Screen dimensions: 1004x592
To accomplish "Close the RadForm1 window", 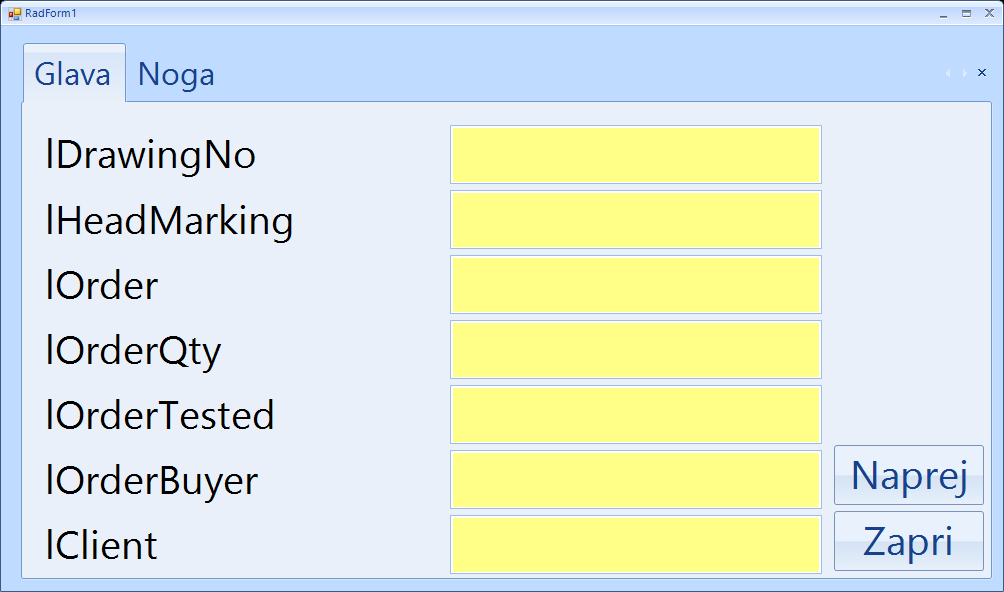I will 987,14.
